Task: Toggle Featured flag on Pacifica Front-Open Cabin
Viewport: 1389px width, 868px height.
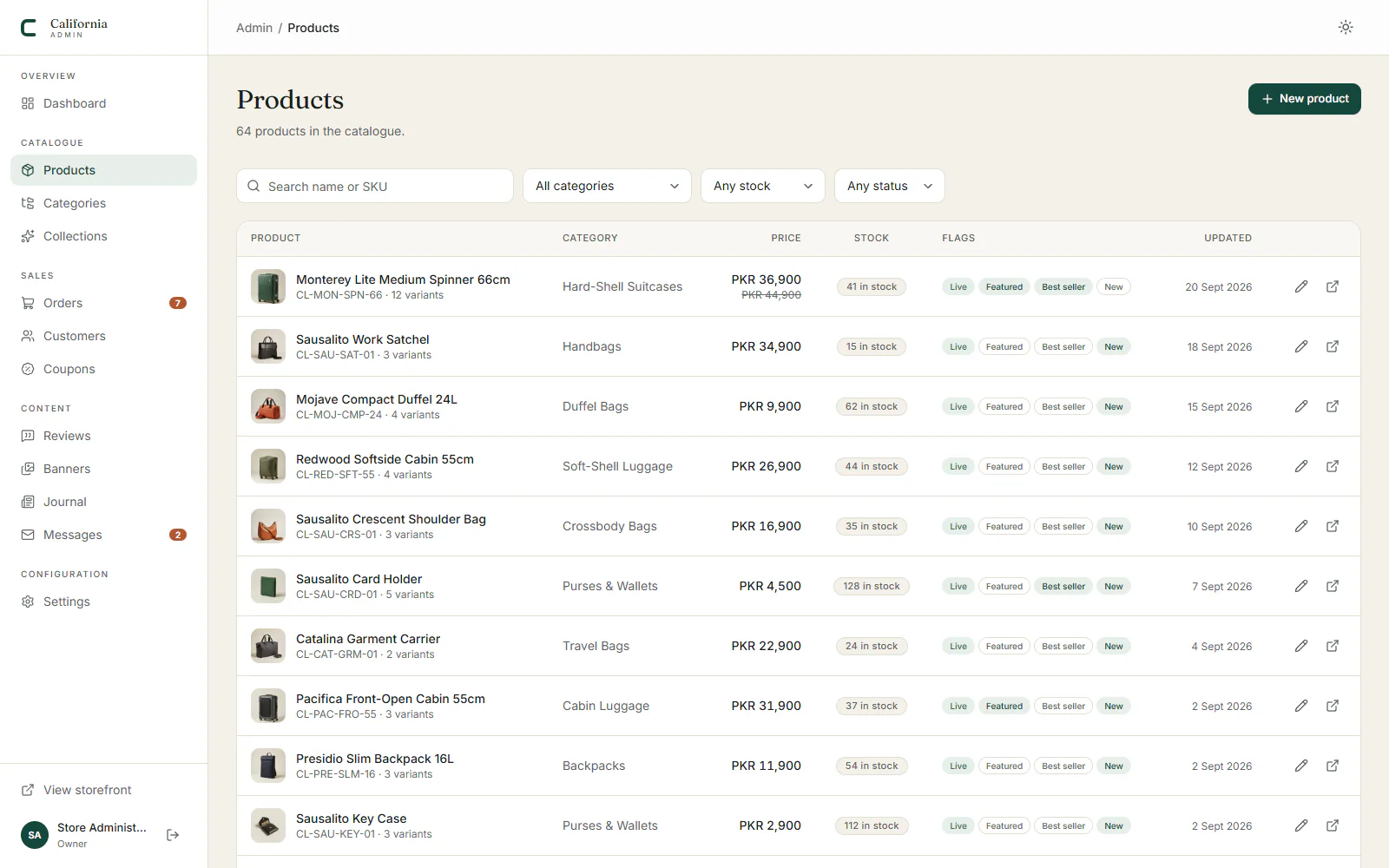Action: [1004, 706]
